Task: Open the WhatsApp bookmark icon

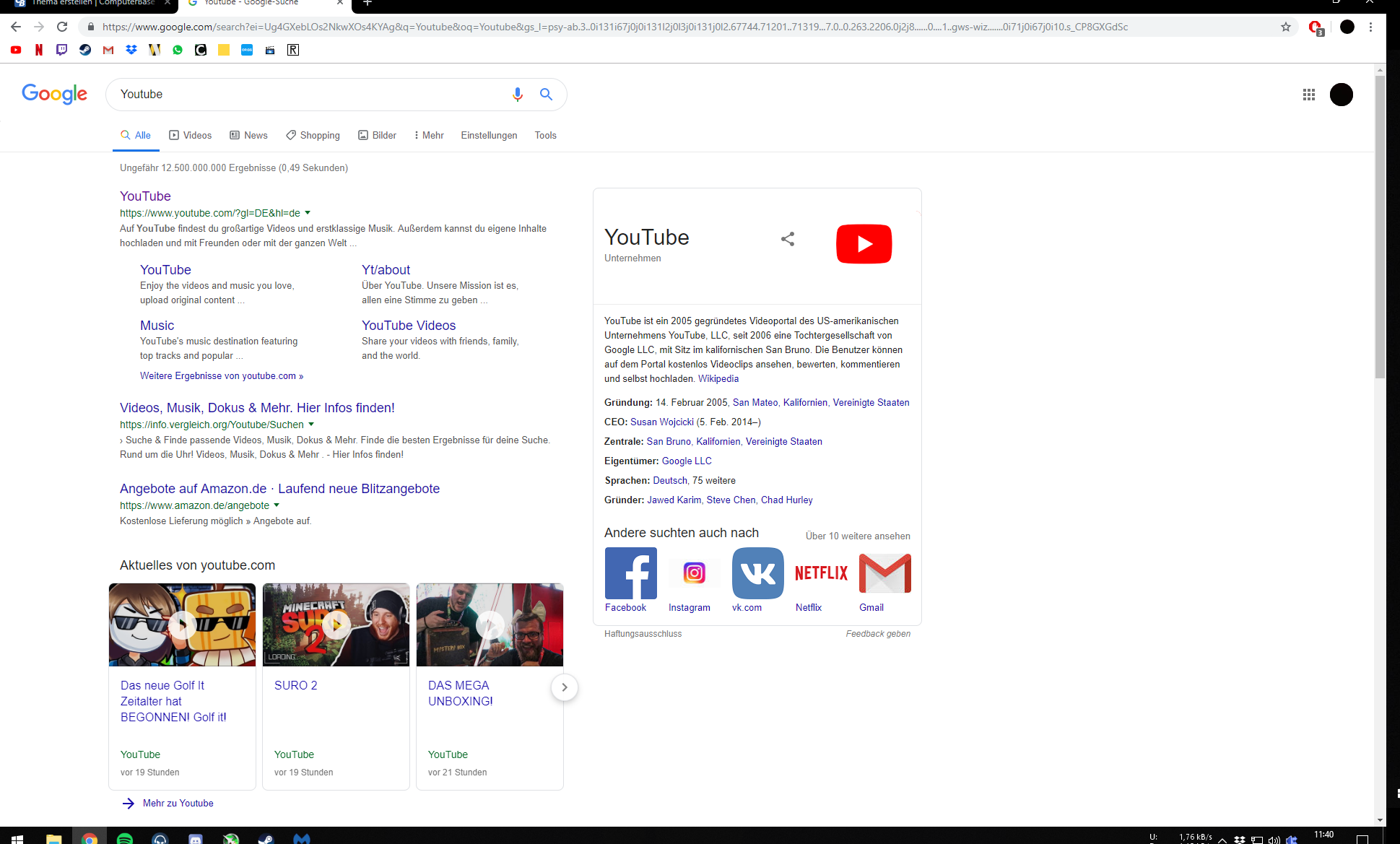Action: pos(178,50)
